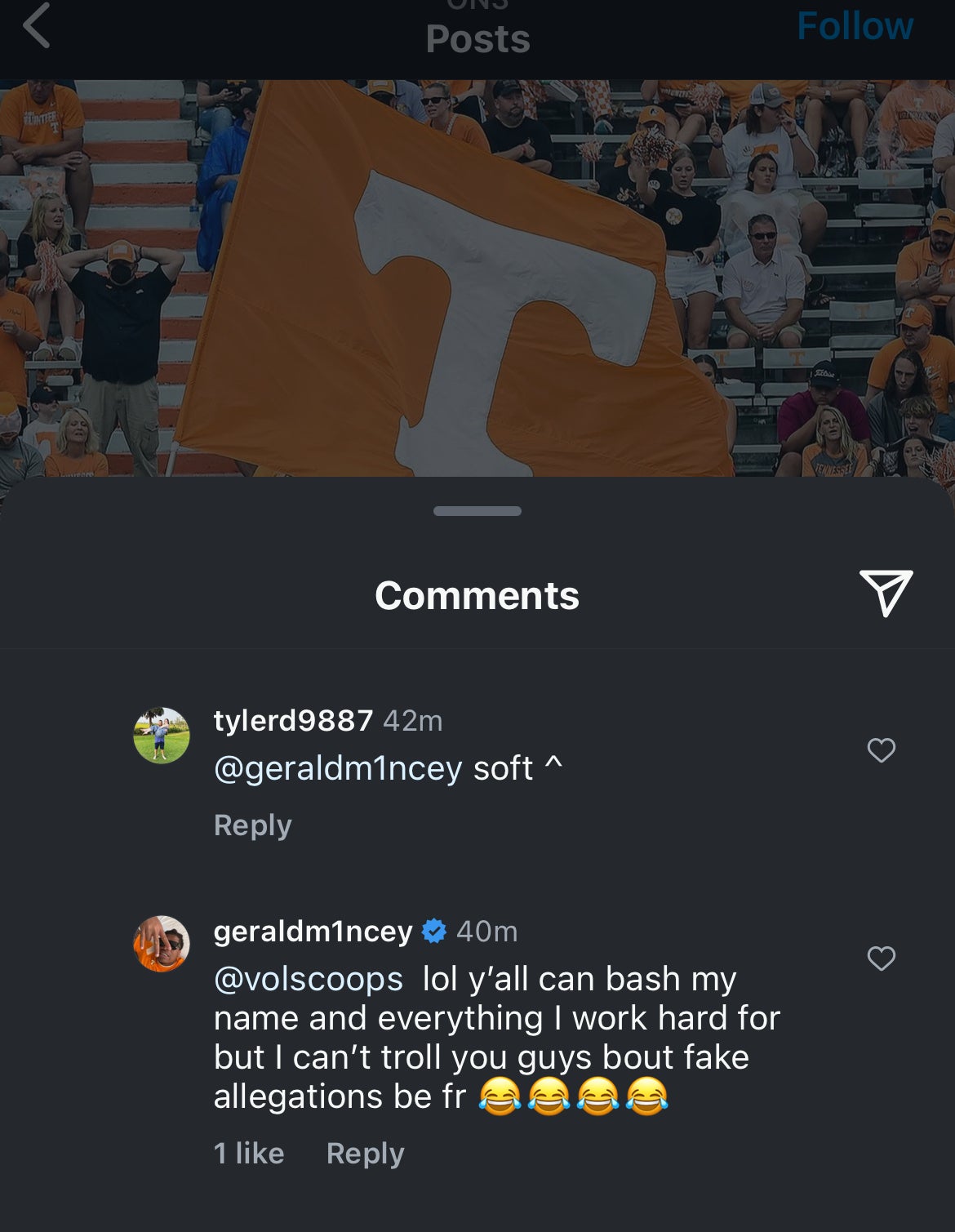Tap the comments sheet drag handle

point(477,511)
